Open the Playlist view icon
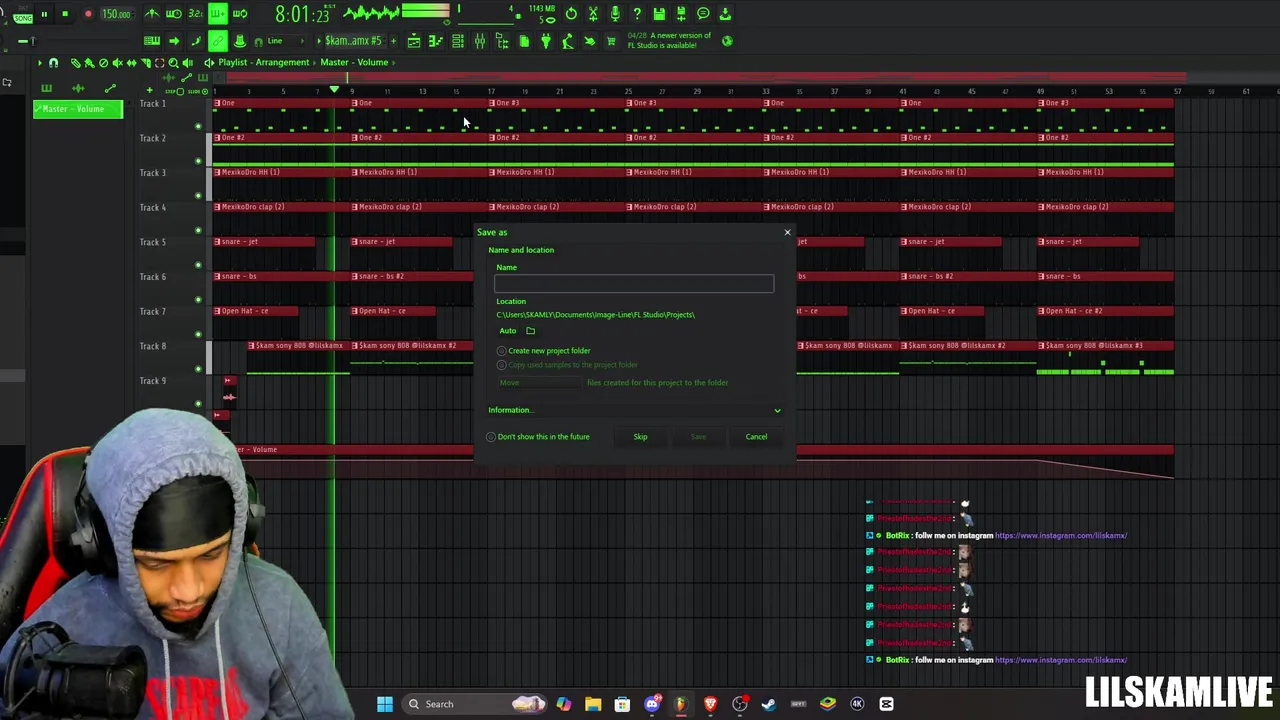The height and width of the screenshot is (720, 1280). click(x=414, y=41)
